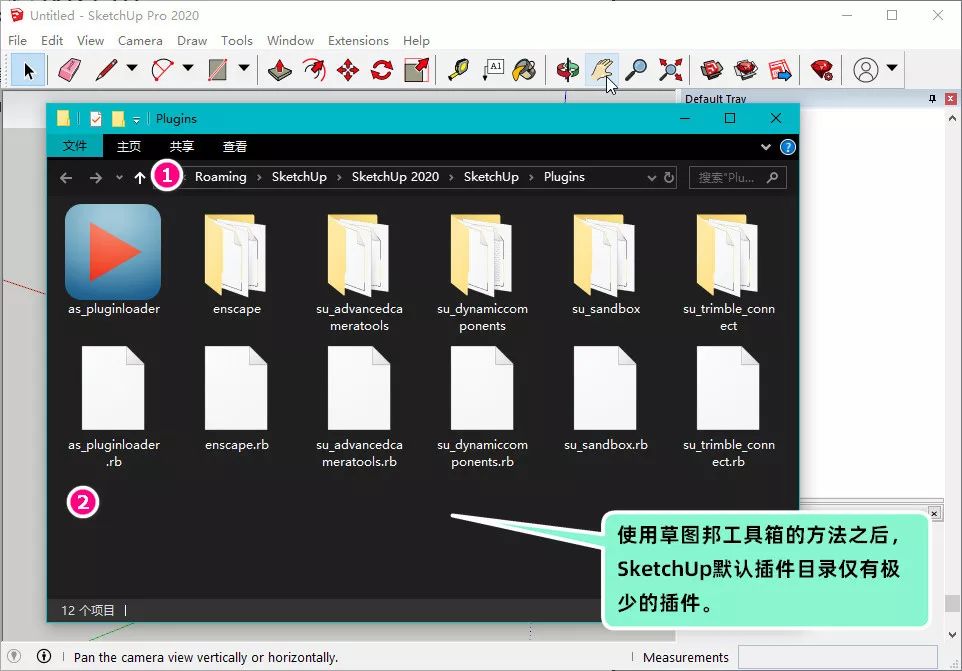Expand the Arc tool dropdown arrow
Image resolution: width=962 pixels, height=671 pixels.
[x=188, y=67]
